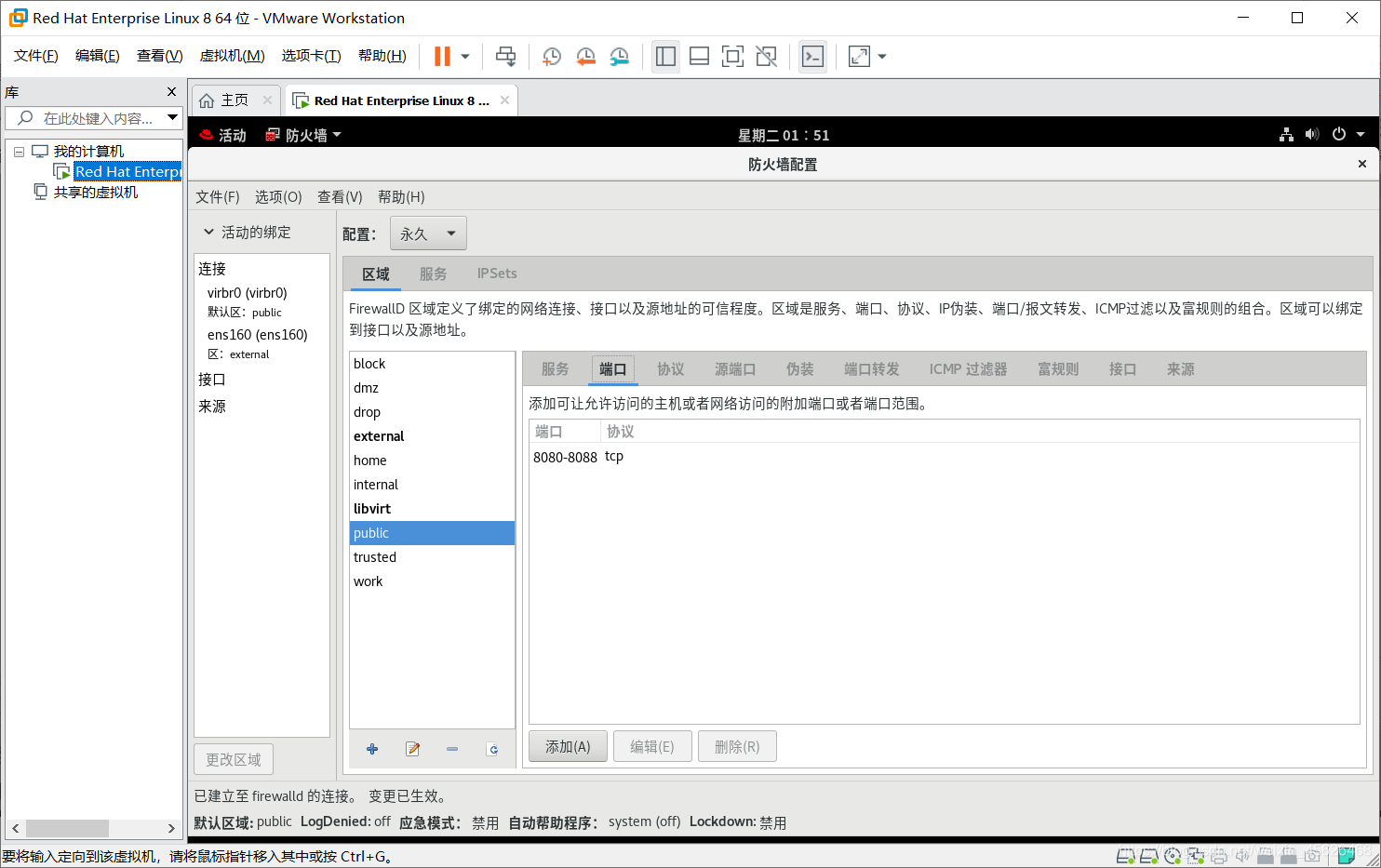Viewport: 1381px width, 868px height.
Task: Close the library panel
Action: pos(171,92)
